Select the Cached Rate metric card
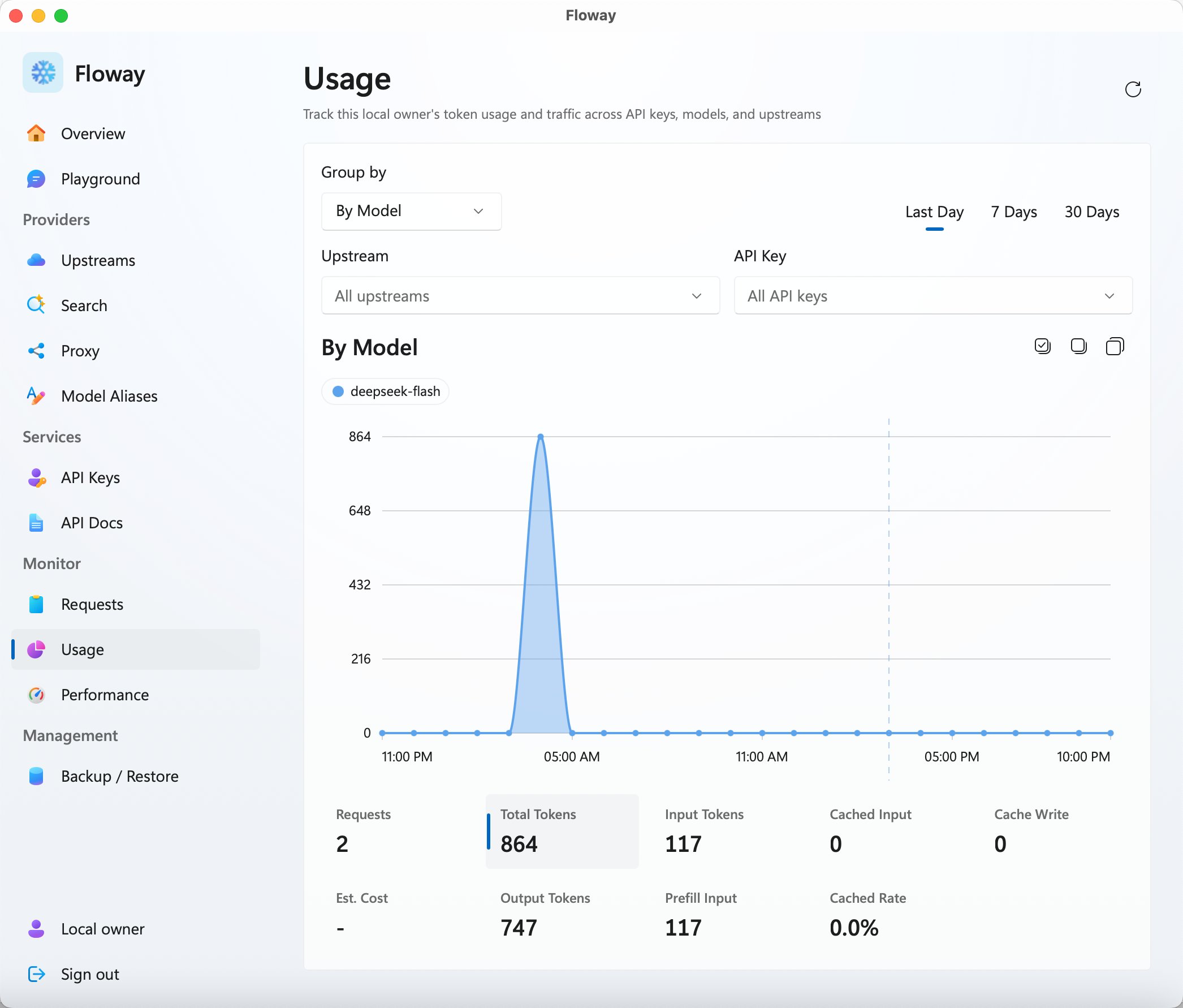Image resolution: width=1183 pixels, height=1008 pixels. point(891,915)
